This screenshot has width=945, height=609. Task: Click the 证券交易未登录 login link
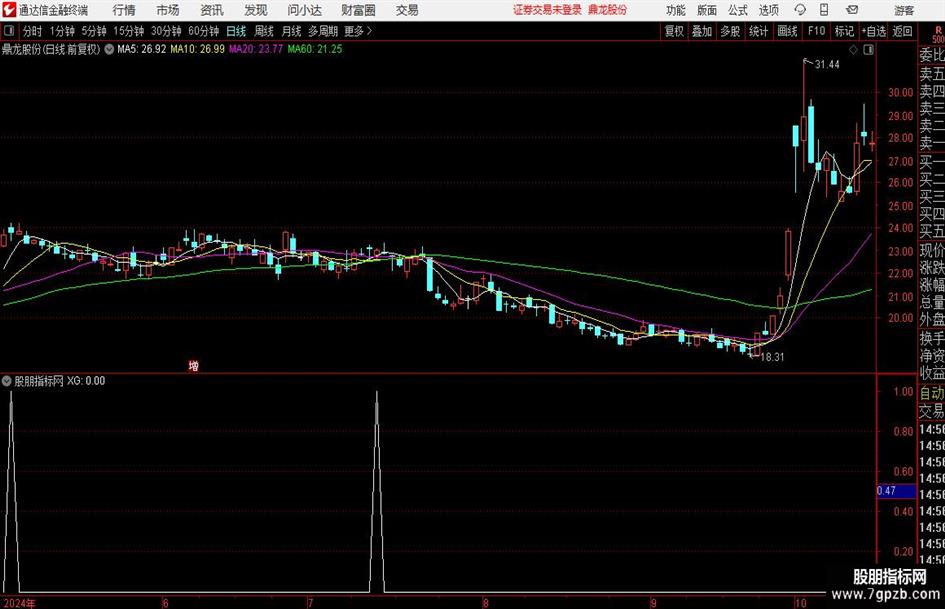click(x=547, y=10)
